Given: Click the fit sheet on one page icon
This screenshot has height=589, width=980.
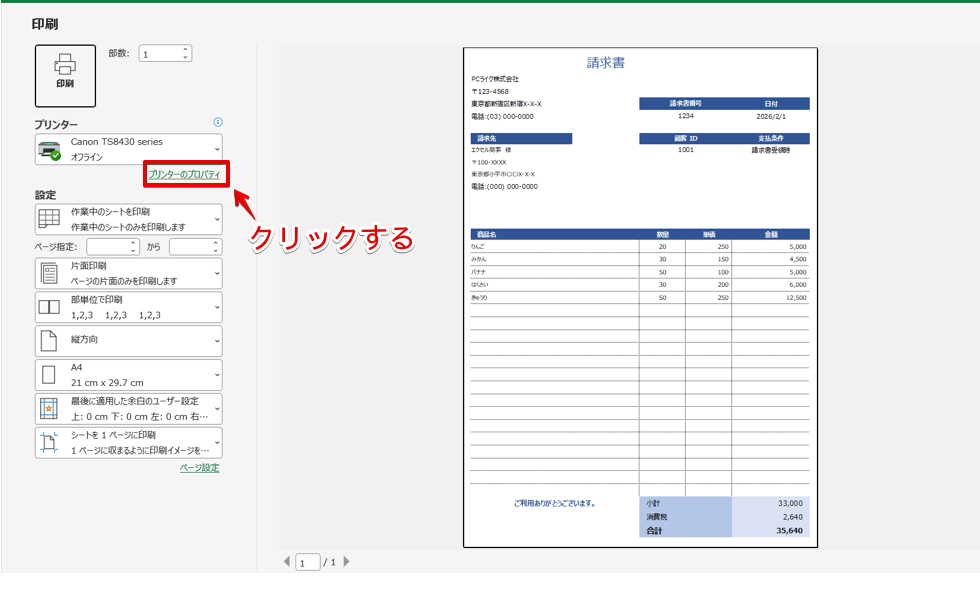Looking at the screenshot, I should (x=49, y=443).
